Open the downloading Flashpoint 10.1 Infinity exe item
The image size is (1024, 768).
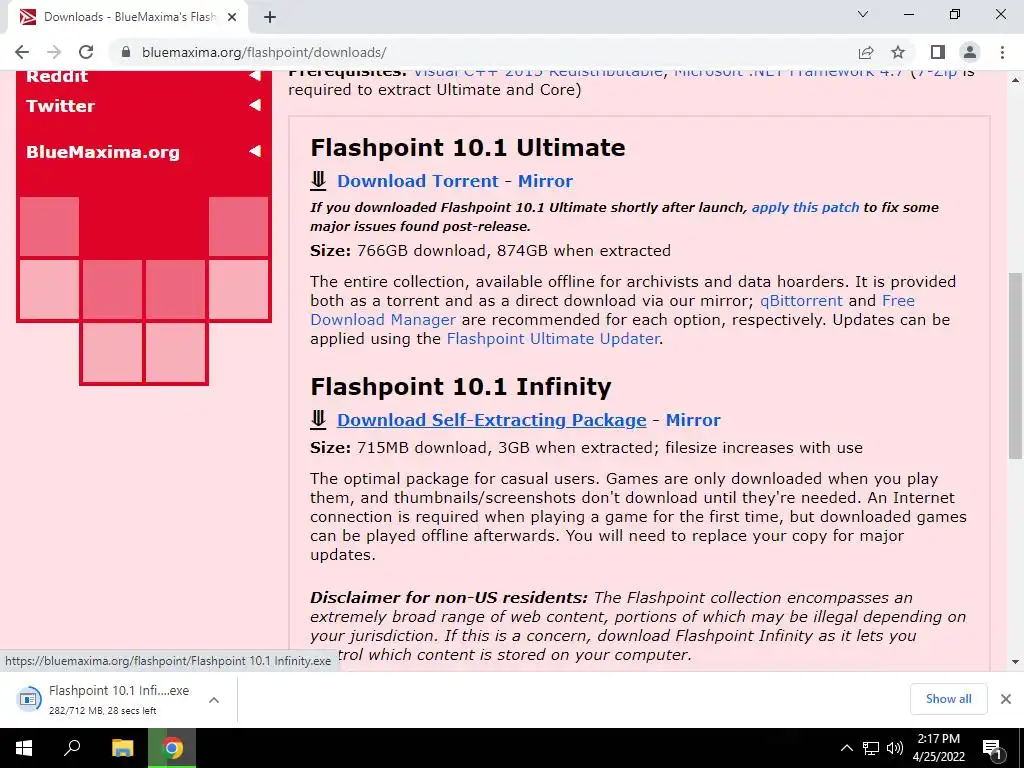tap(104, 699)
